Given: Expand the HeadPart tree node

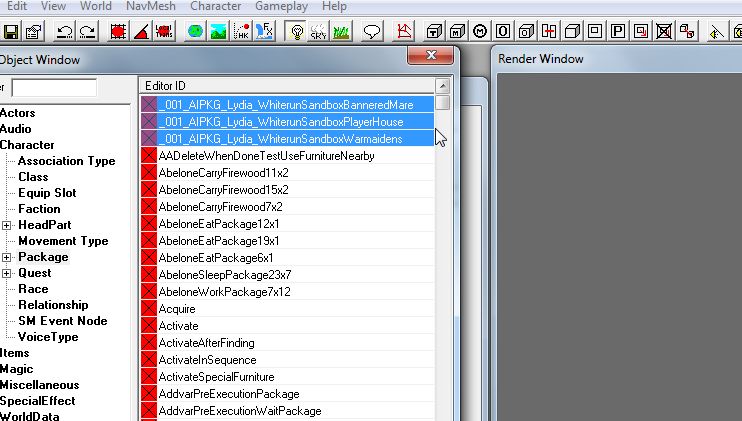Looking at the screenshot, I should point(7,226).
